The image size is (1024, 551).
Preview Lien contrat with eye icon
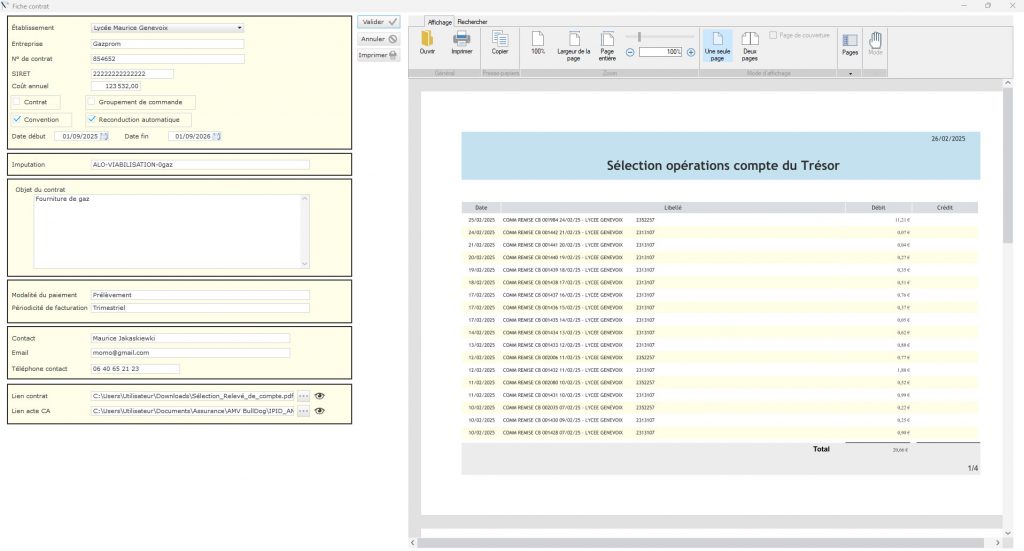pos(320,396)
